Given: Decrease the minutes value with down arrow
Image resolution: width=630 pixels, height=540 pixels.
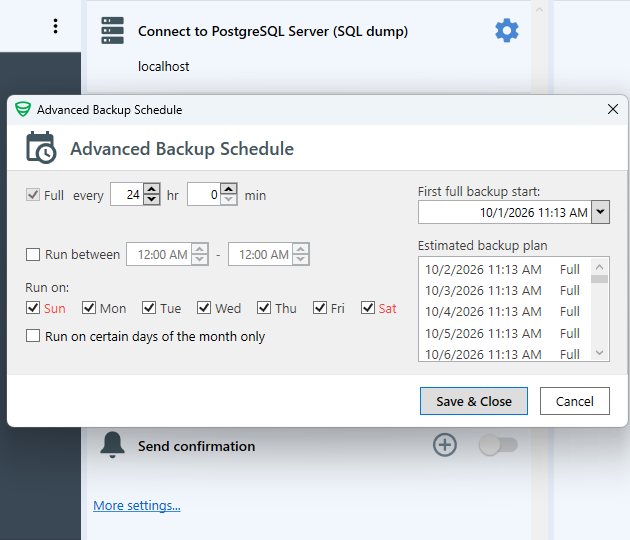Looking at the screenshot, I should [x=229, y=199].
